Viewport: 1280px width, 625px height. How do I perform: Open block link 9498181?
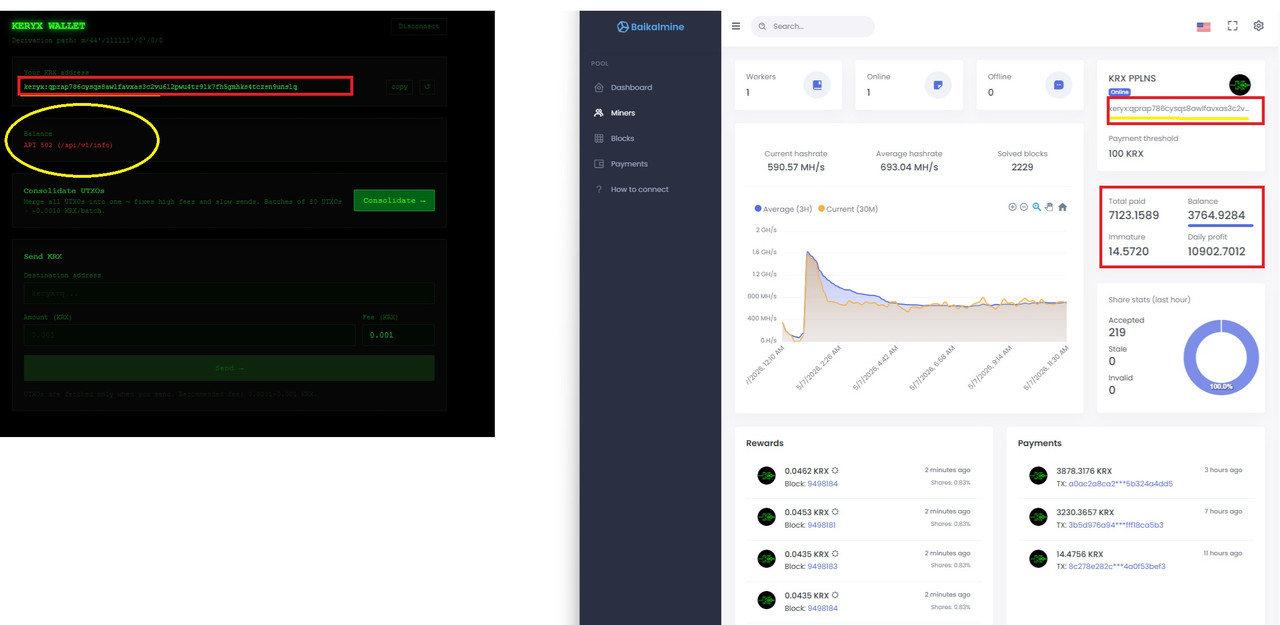[x=822, y=525]
